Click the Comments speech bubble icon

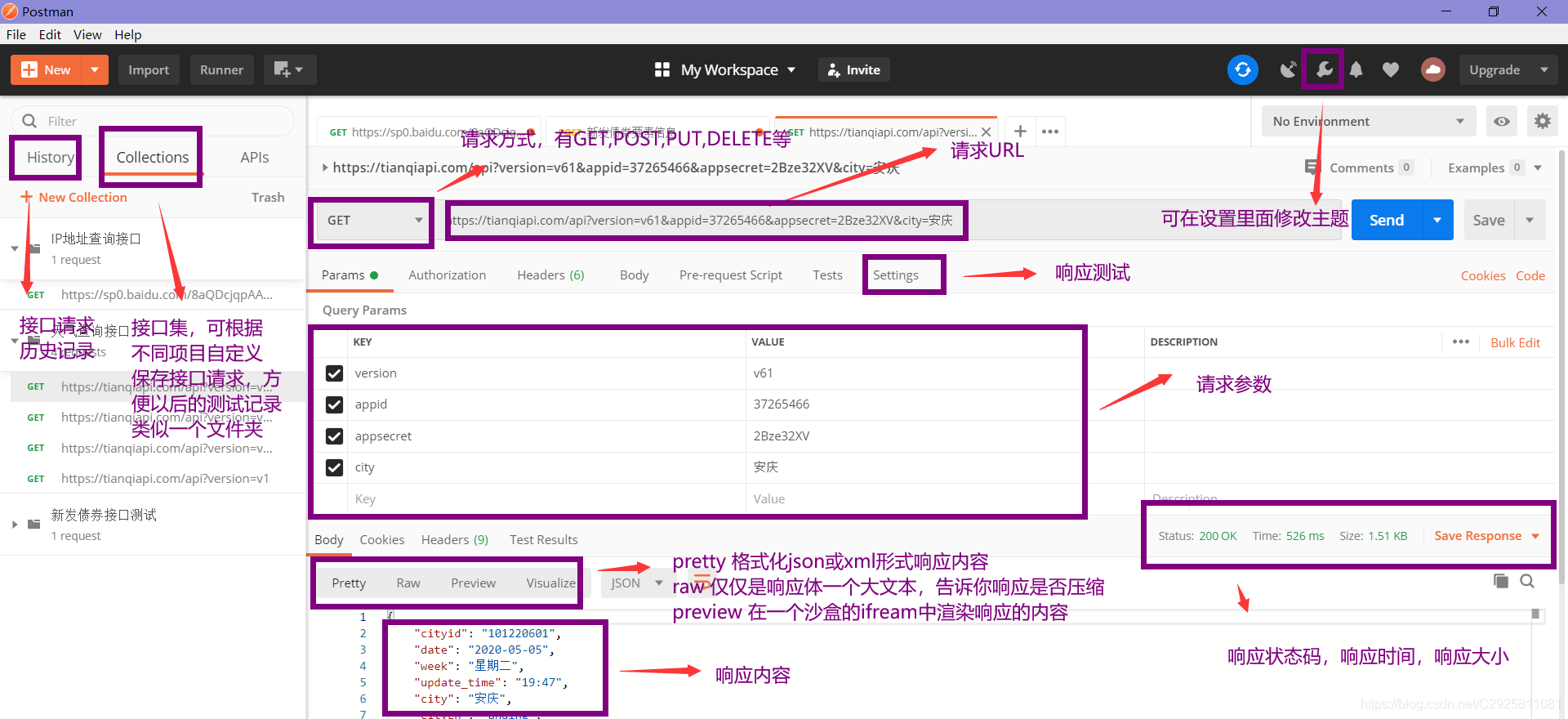[1312, 167]
